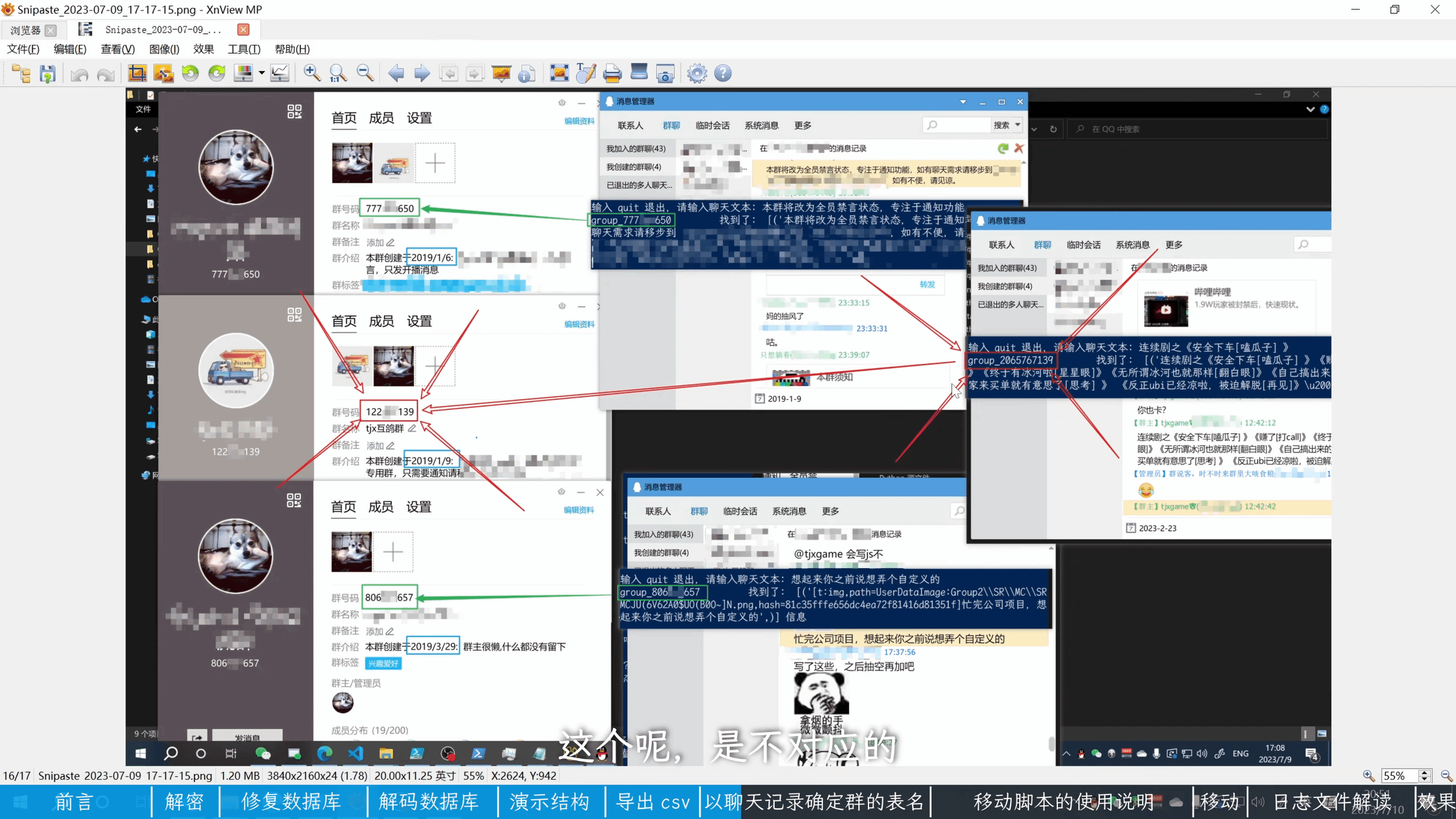The image size is (1456, 819).
Task: Start the slideshow
Action: click(x=501, y=73)
